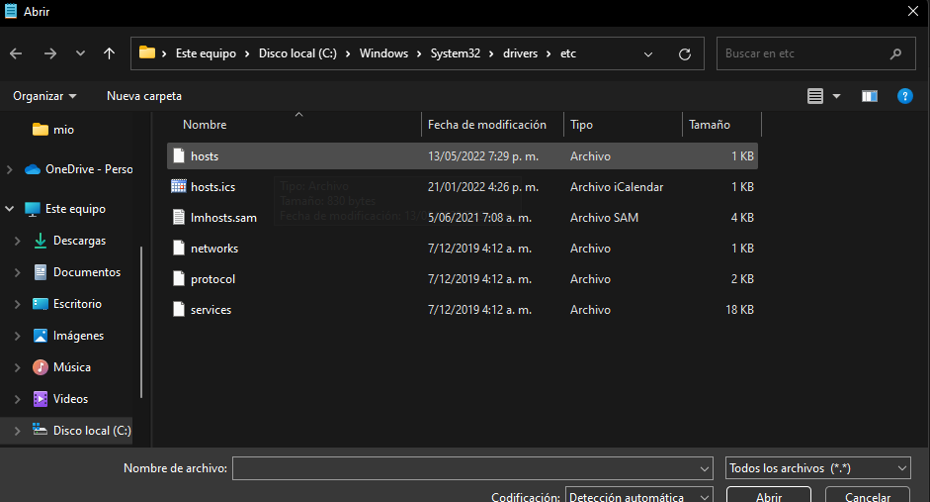
Task: Open view options dropdown arrow
Action: 836,96
